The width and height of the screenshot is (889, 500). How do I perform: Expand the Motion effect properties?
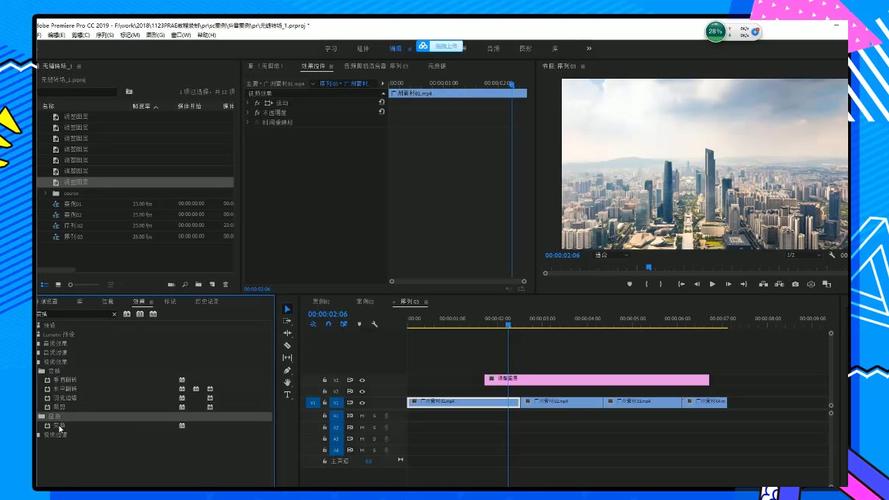(x=248, y=102)
